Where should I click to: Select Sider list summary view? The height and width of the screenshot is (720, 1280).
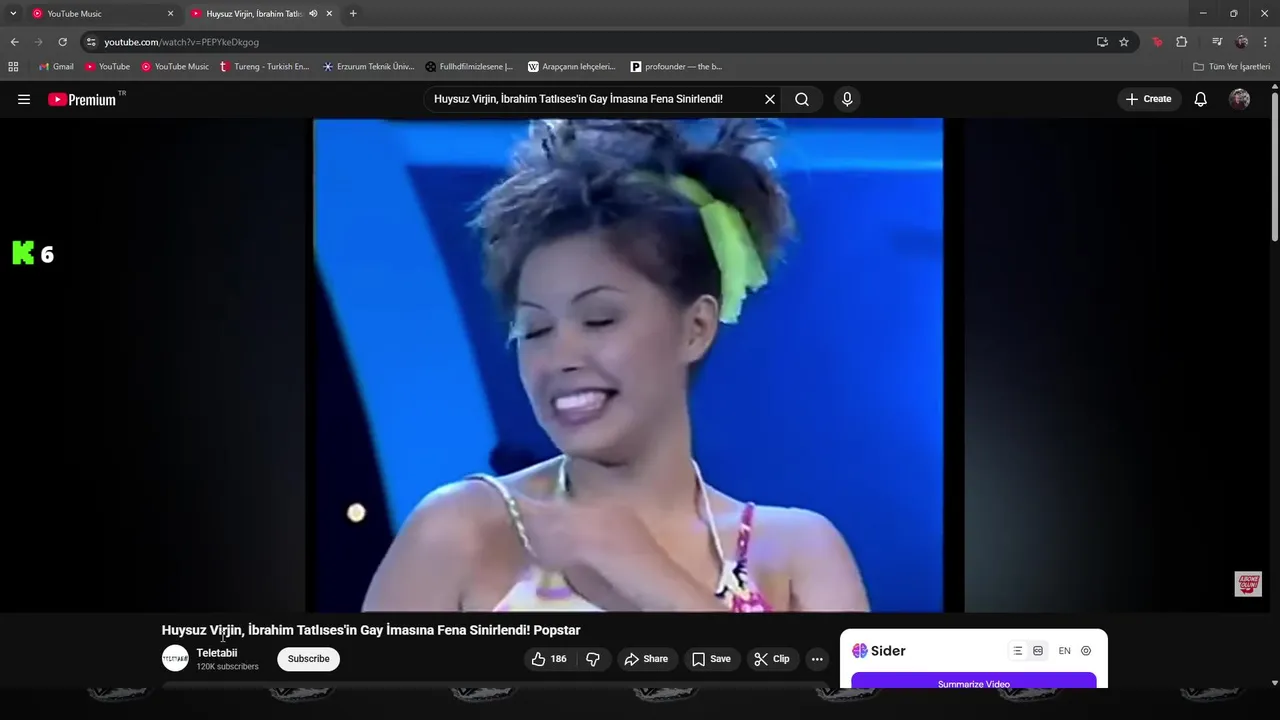(x=1018, y=651)
